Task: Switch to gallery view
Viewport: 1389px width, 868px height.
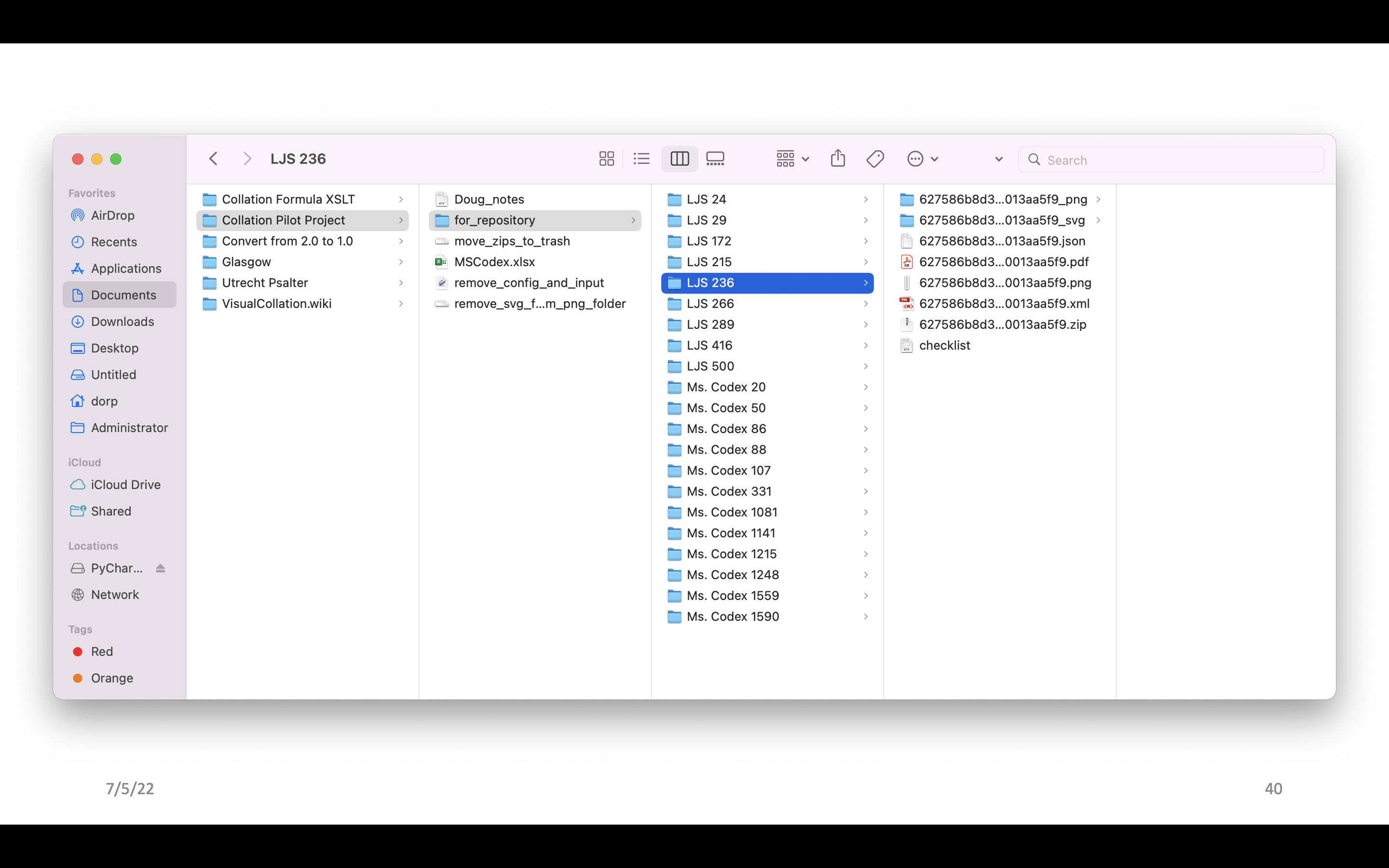Action: [x=715, y=159]
